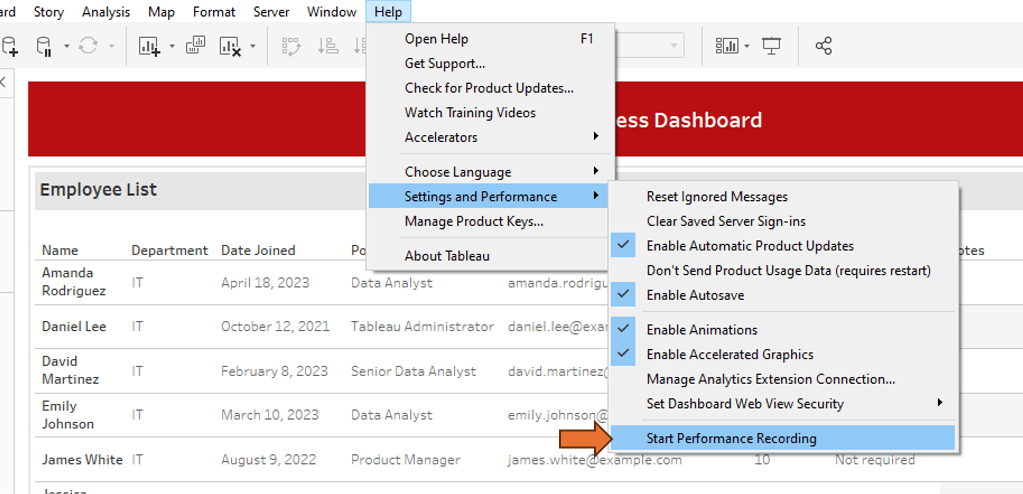Click the Tableau Administrator position cell
The width and height of the screenshot is (1023, 494).
point(422,326)
